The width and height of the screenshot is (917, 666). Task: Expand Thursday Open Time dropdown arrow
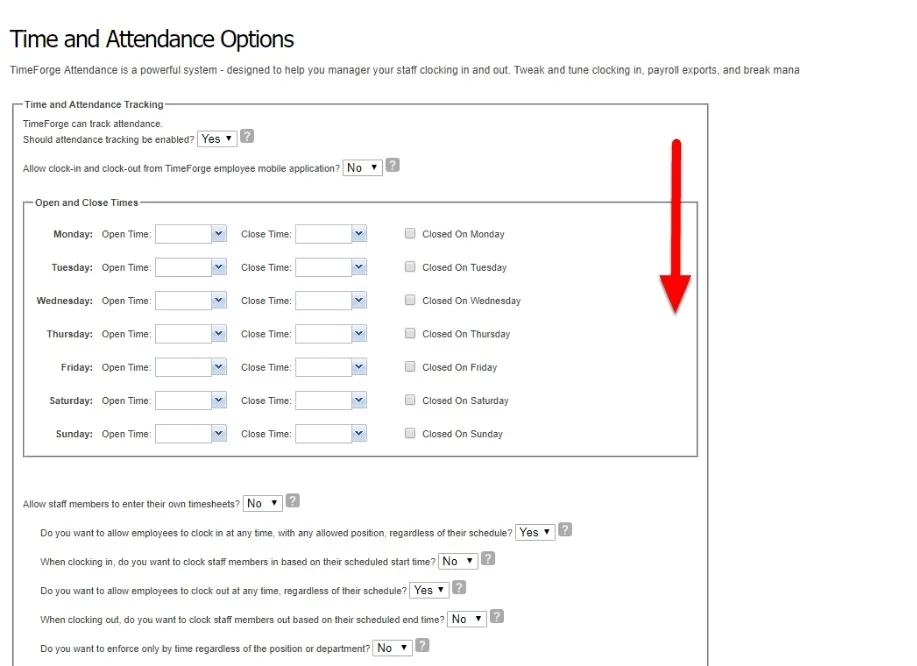pyautogui.click(x=219, y=334)
